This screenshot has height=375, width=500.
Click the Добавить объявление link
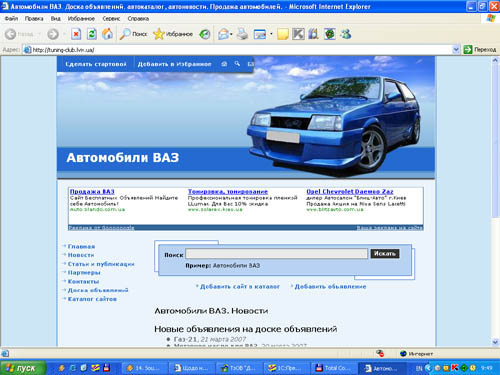(x=330, y=287)
